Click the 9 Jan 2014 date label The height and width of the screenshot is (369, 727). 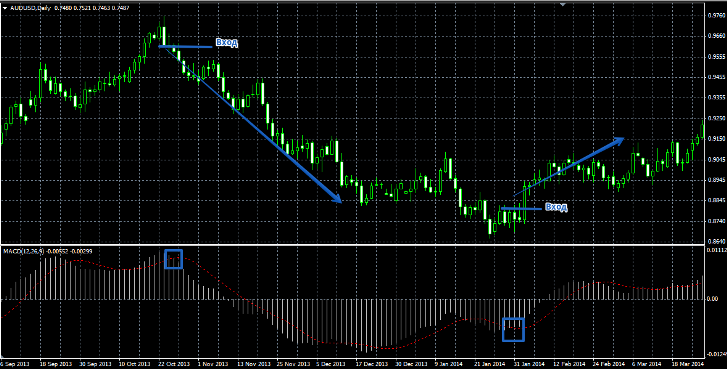pos(449,365)
